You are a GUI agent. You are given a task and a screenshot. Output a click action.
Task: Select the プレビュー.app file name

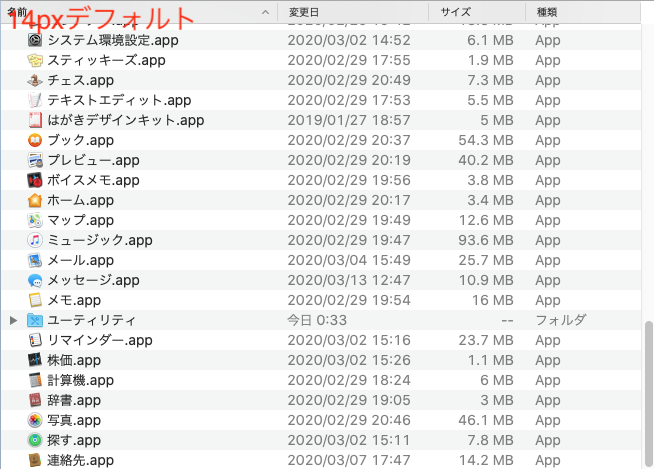93,160
